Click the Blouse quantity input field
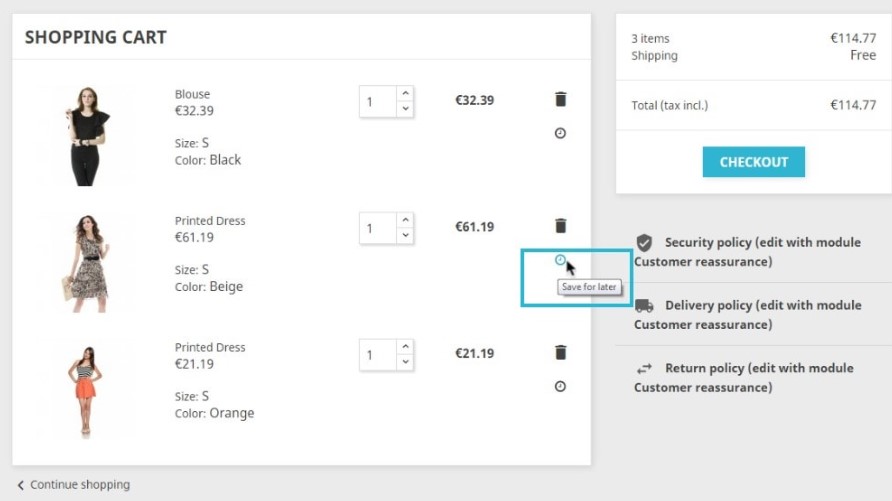Image resolution: width=892 pixels, height=501 pixels. pos(377,101)
